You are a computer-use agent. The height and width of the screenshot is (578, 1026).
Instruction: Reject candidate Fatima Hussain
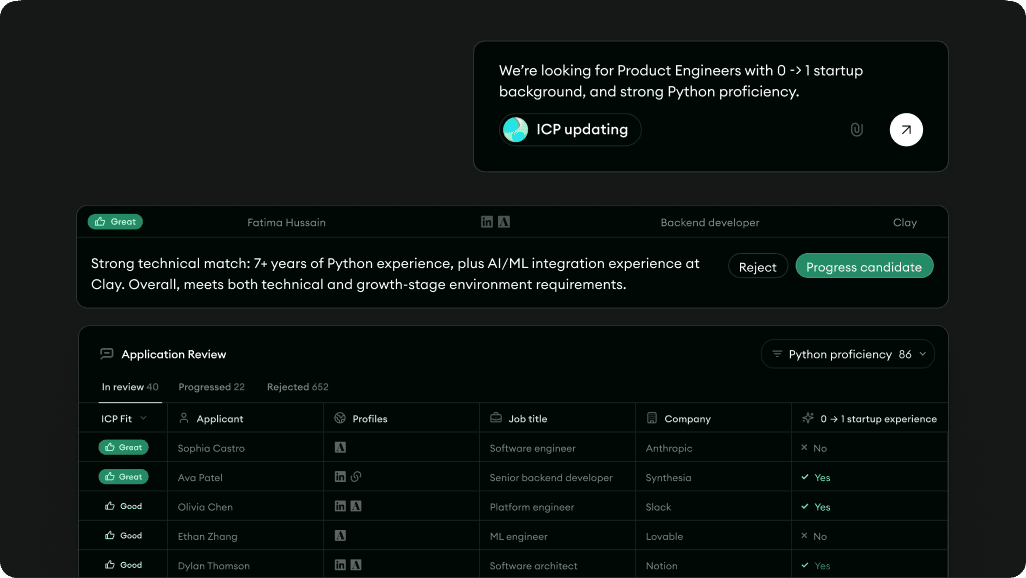(757, 267)
